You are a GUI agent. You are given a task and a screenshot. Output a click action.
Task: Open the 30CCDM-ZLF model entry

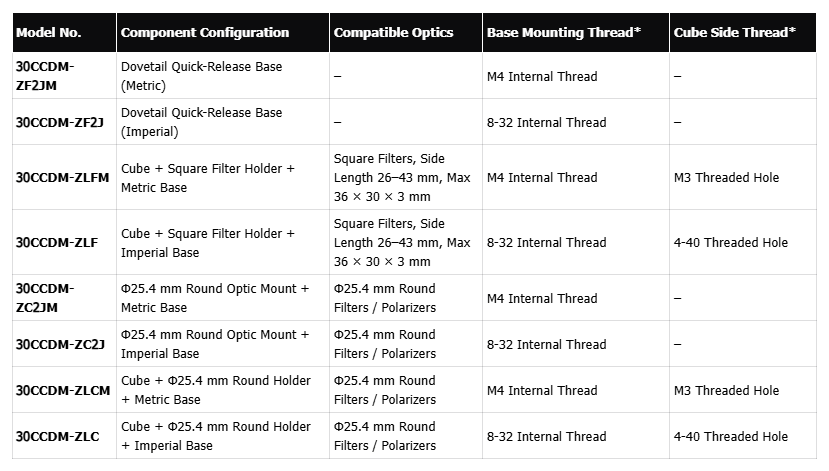point(58,242)
